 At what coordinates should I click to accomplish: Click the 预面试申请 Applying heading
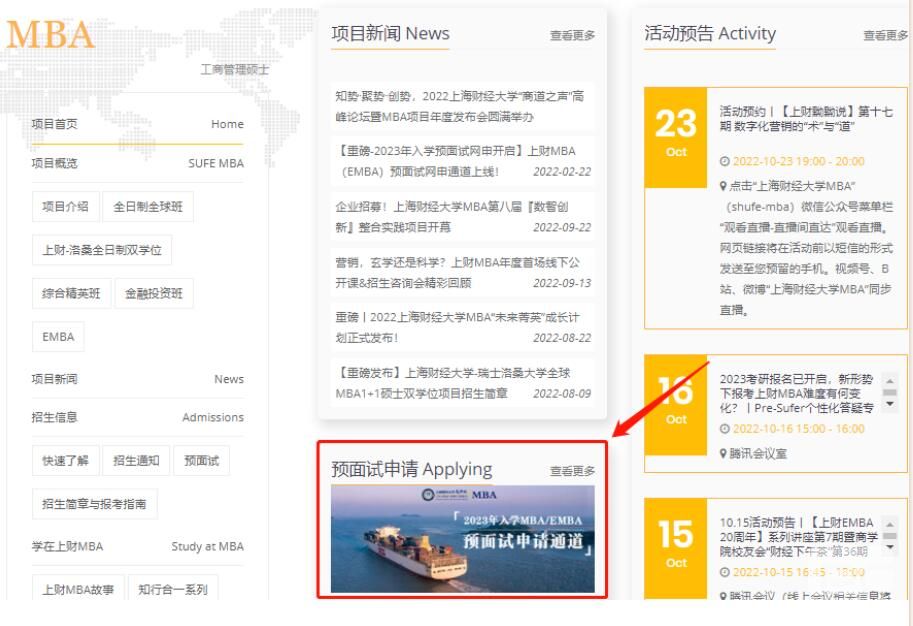point(412,469)
